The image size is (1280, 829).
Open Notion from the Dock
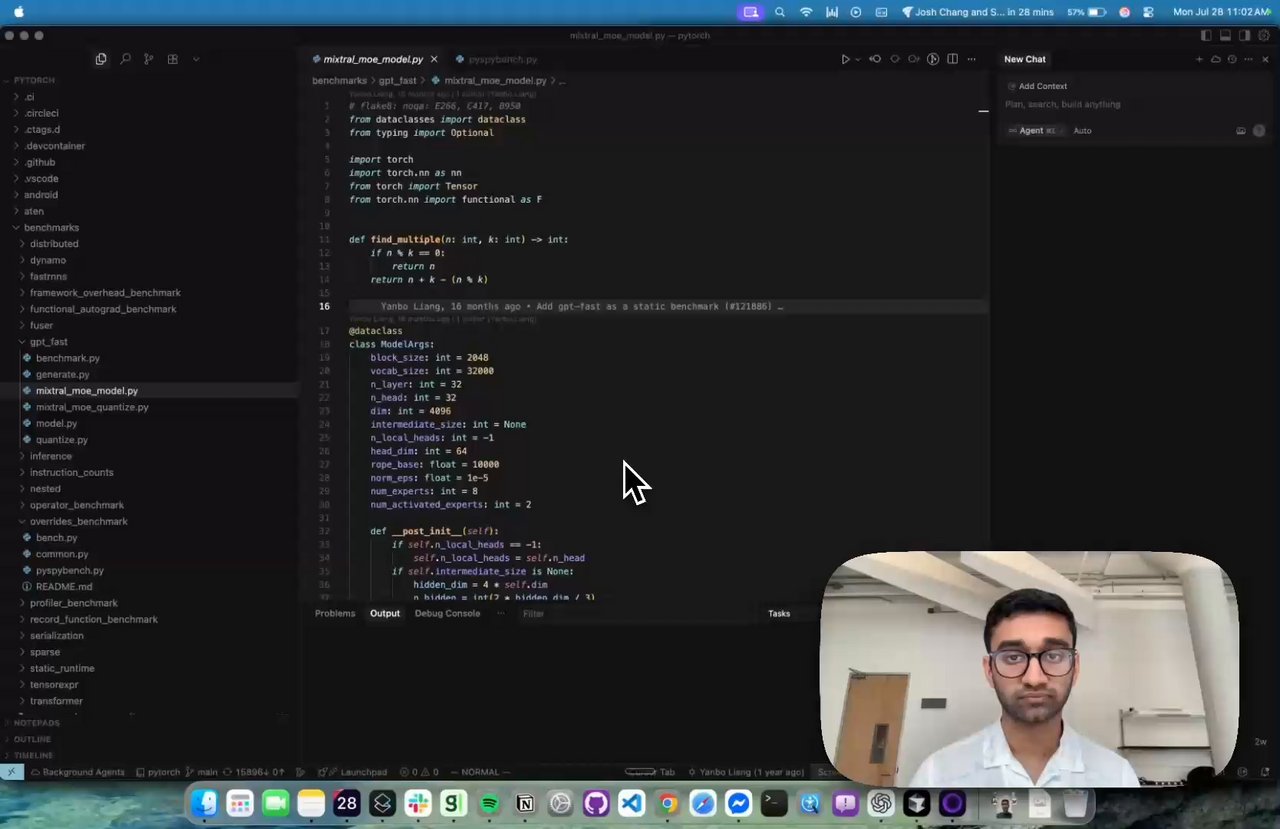coord(525,803)
